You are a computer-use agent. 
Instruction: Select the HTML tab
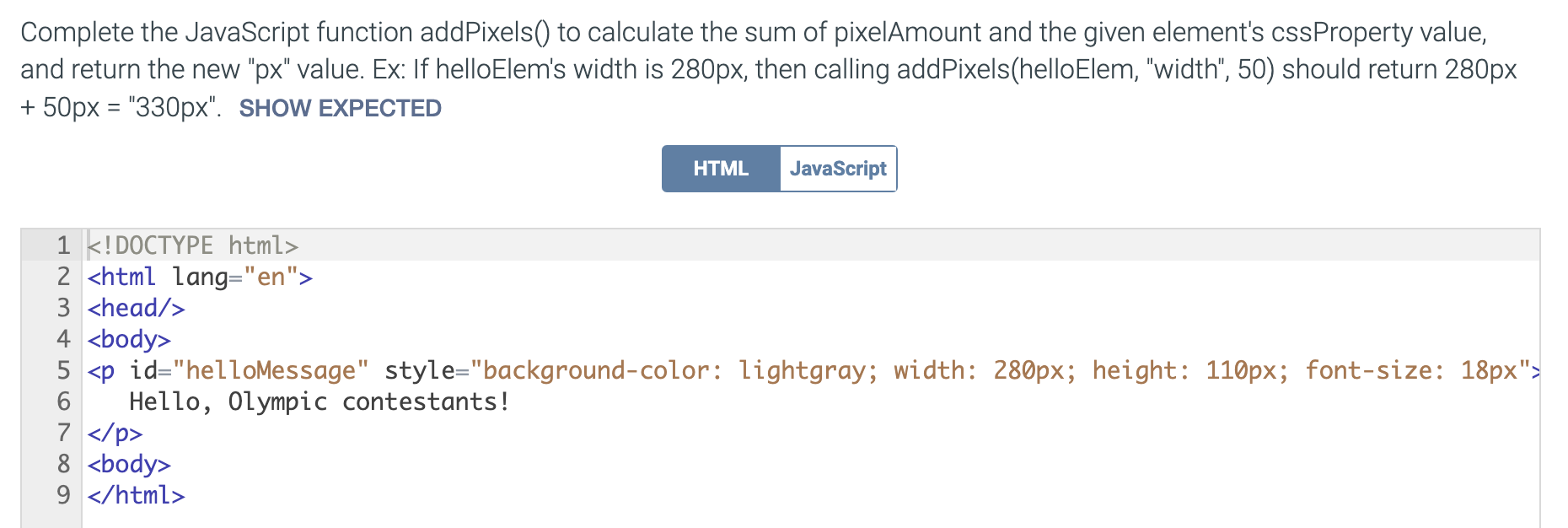click(x=720, y=169)
